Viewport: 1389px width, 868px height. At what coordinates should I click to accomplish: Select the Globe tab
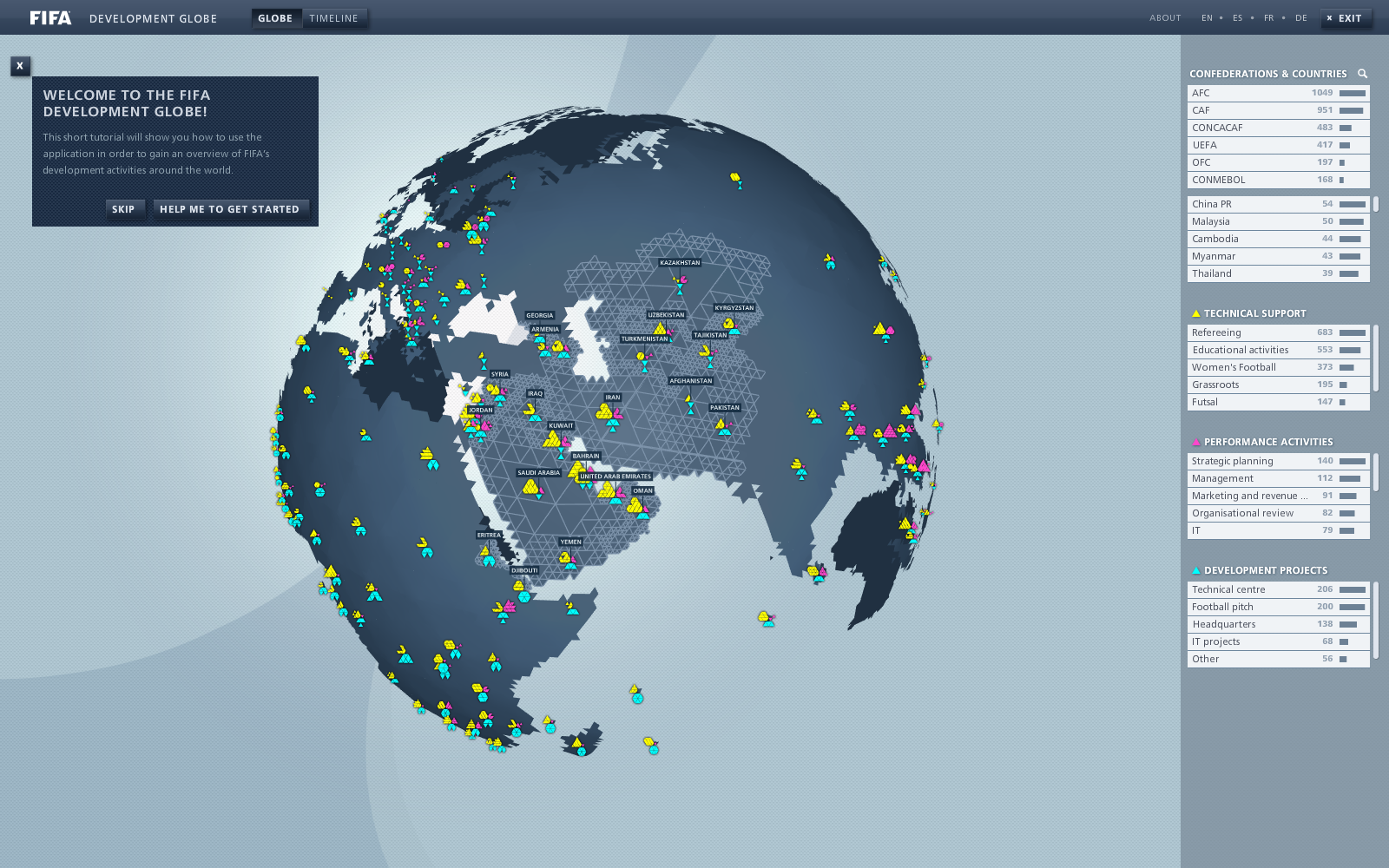[x=275, y=18]
